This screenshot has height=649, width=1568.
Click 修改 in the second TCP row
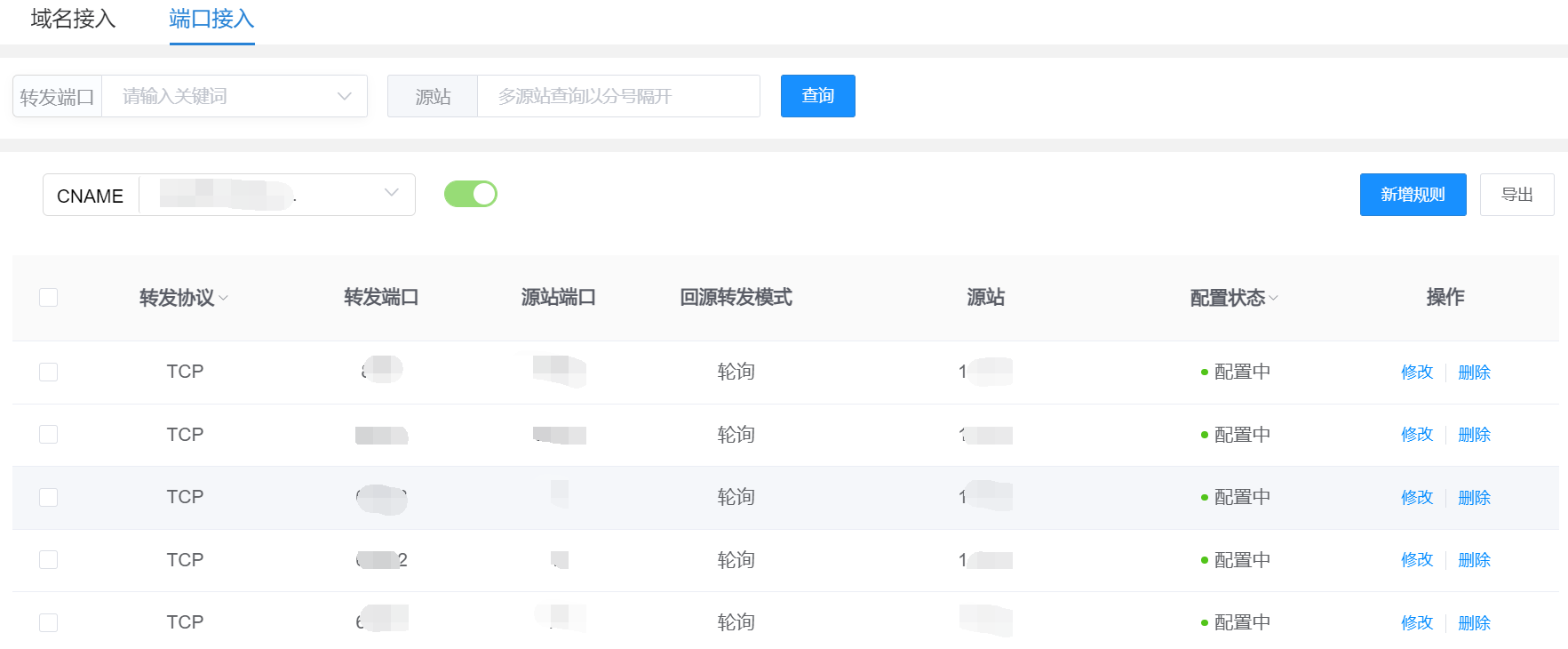[x=1416, y=435]
